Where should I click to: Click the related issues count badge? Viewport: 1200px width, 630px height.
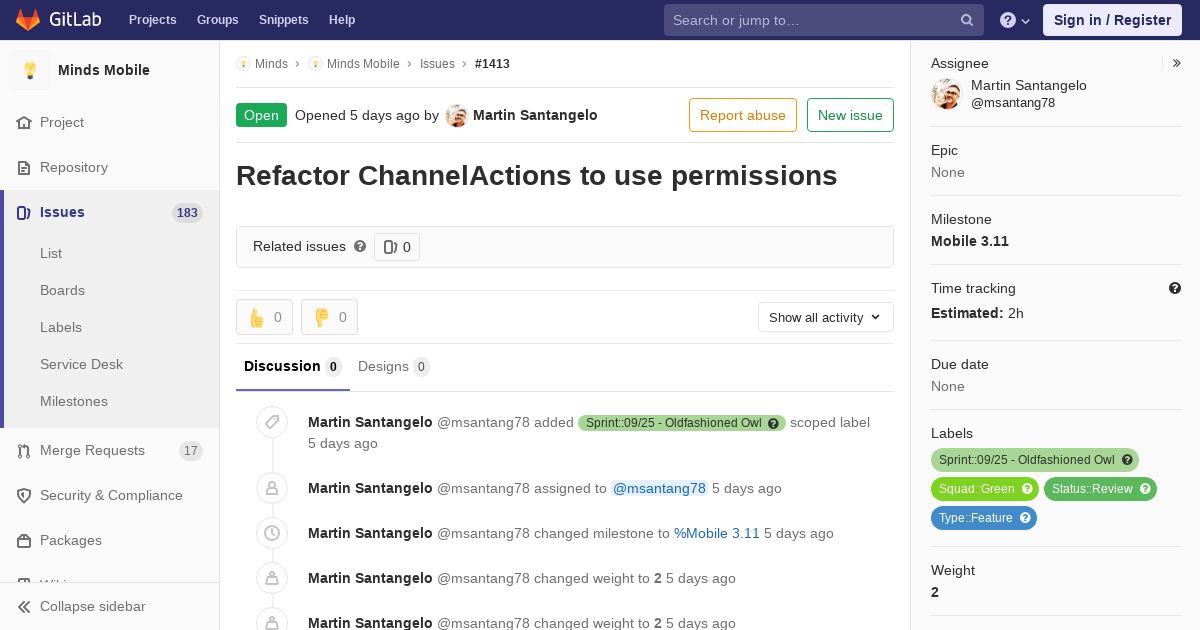pyautogui.click(x=397, y=247)
